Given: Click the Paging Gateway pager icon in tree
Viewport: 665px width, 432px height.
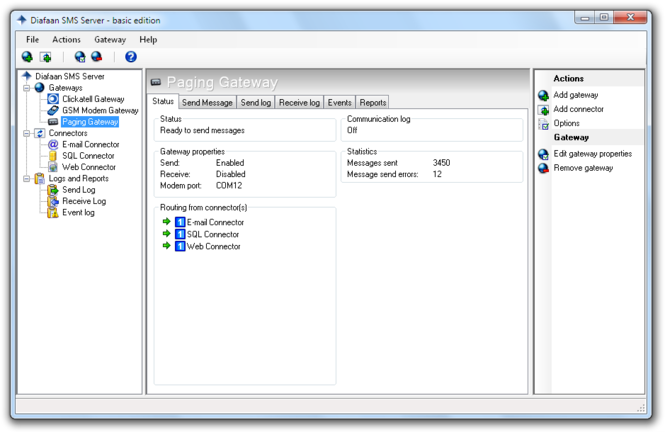Looking at the screenshot, I should (x=53, y=122).
